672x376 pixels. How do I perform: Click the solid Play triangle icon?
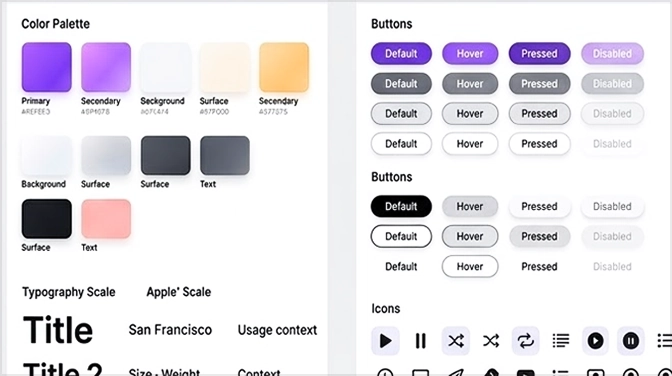coord(385,341)
